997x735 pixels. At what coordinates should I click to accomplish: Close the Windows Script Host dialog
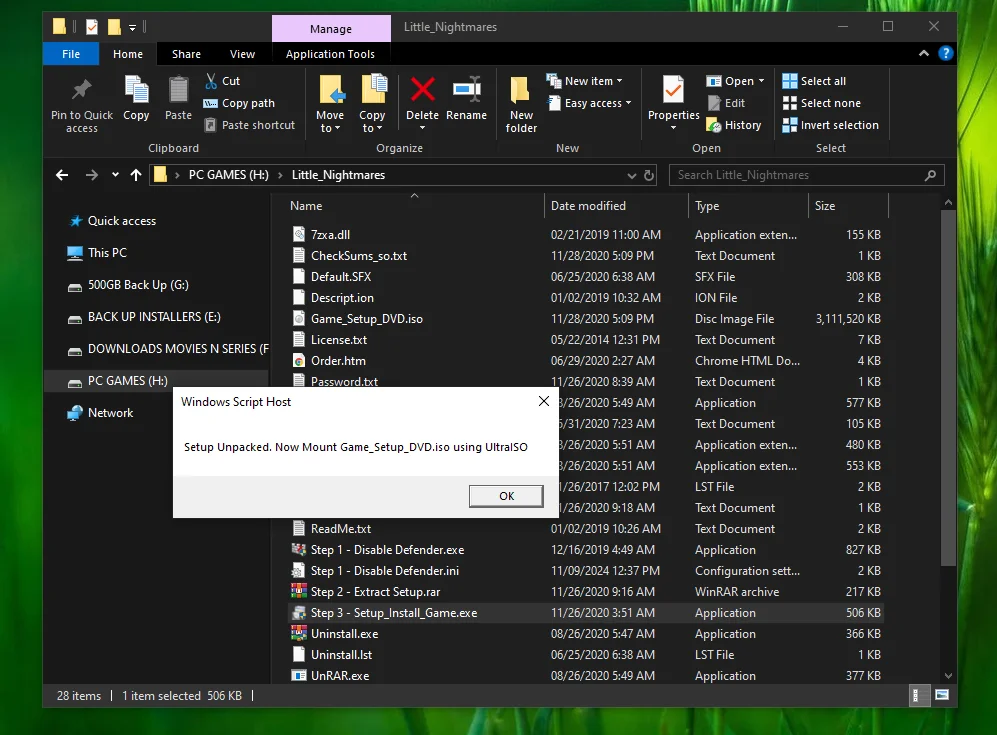pos(544,401)
